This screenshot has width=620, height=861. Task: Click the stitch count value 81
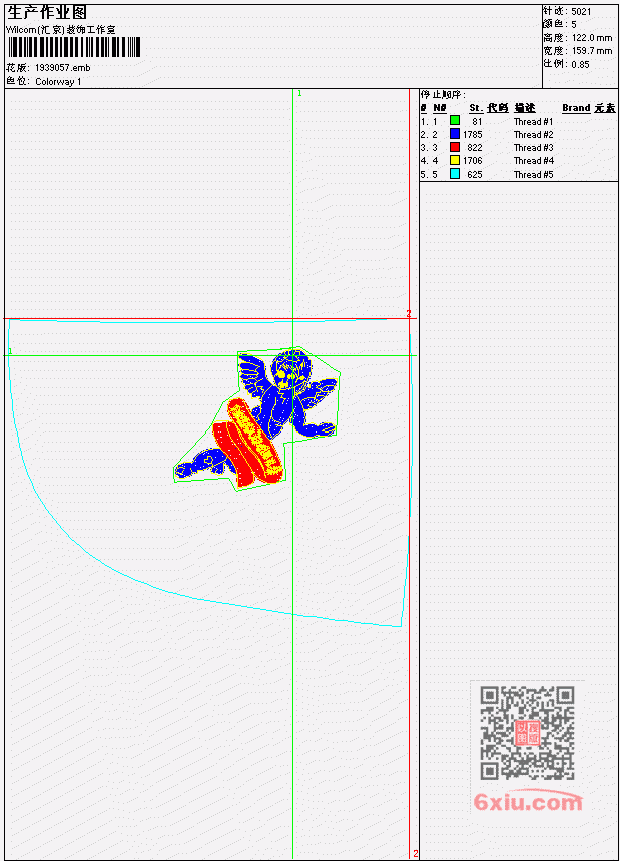click(x=477, y=121)
